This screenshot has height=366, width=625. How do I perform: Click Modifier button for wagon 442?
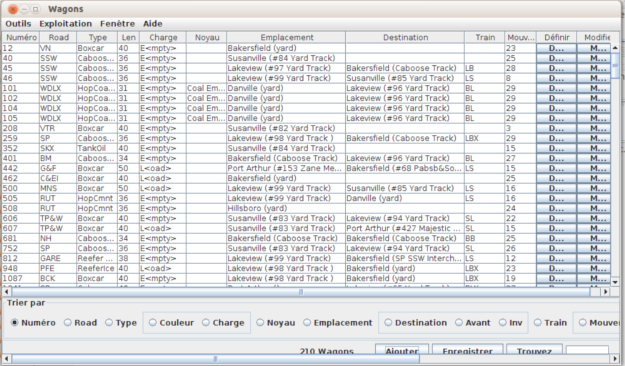point(594,168)
